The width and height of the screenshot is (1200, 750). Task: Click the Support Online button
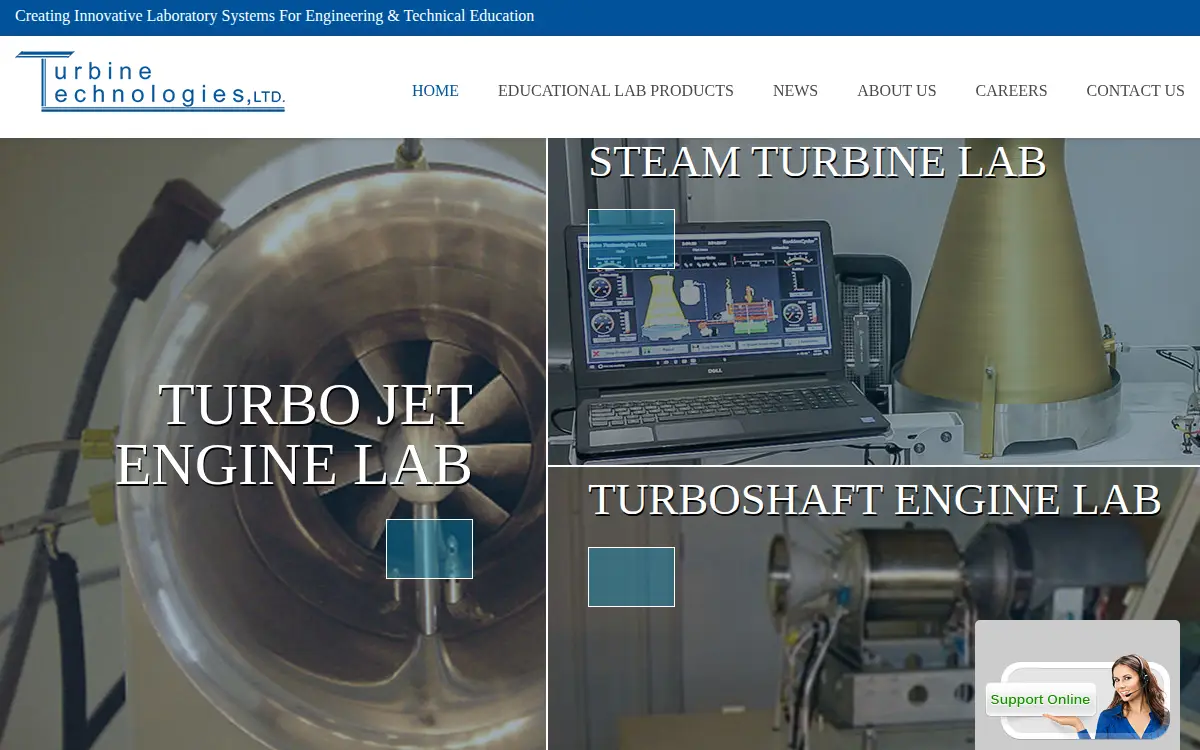[x=1041, y=699]
